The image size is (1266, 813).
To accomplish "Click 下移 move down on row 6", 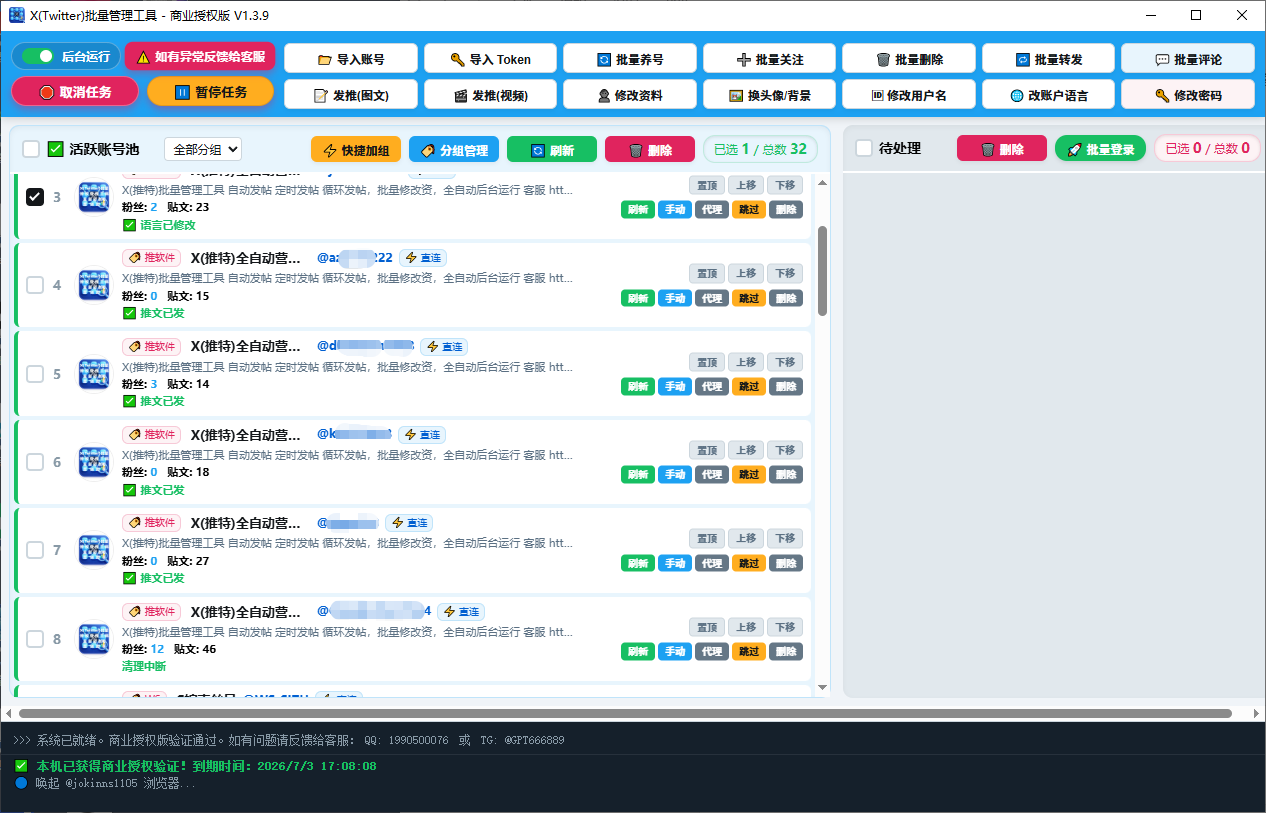I will tap(785, 450).
